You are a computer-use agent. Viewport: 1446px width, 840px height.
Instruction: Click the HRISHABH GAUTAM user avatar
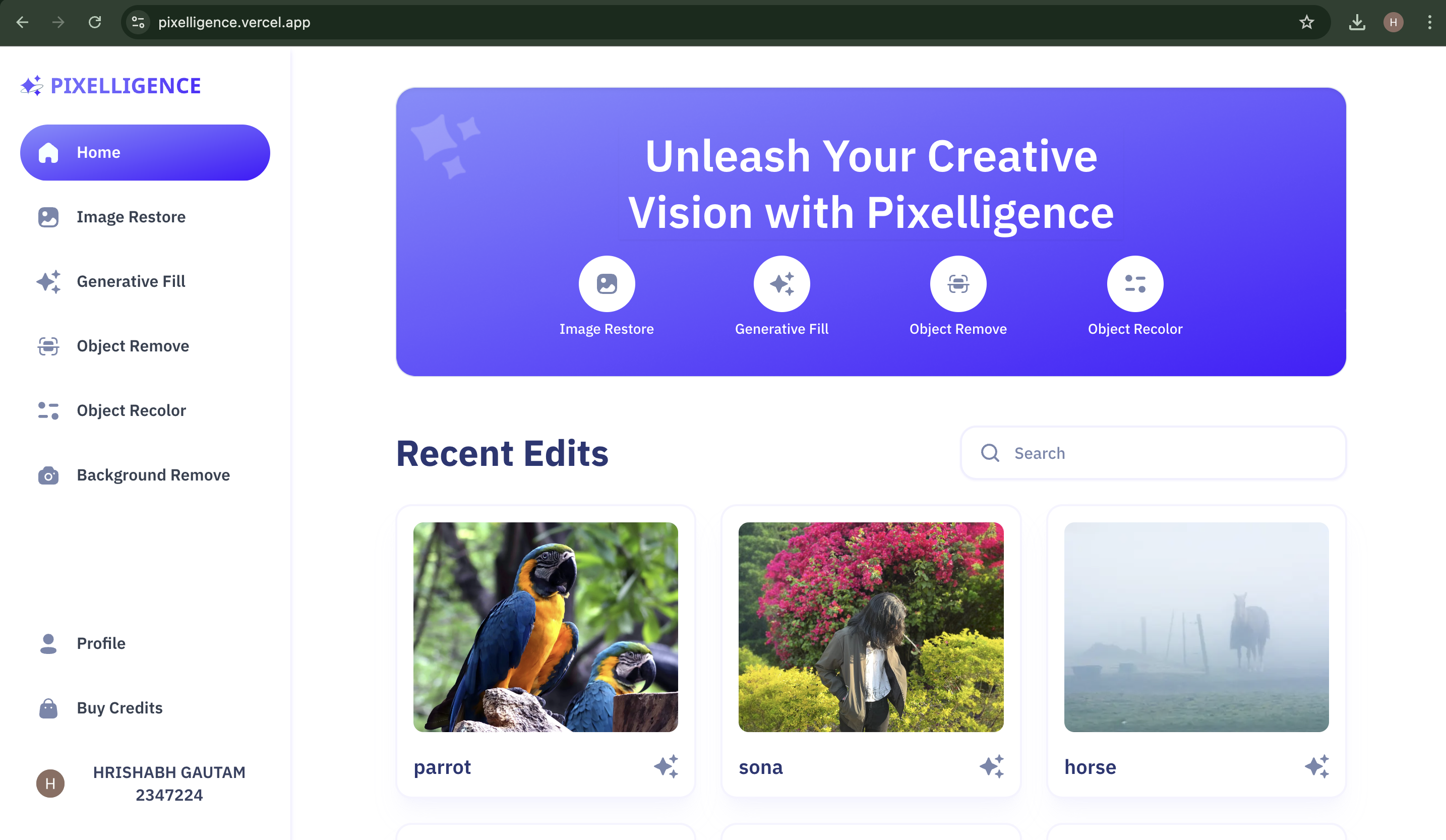(50, 783)
